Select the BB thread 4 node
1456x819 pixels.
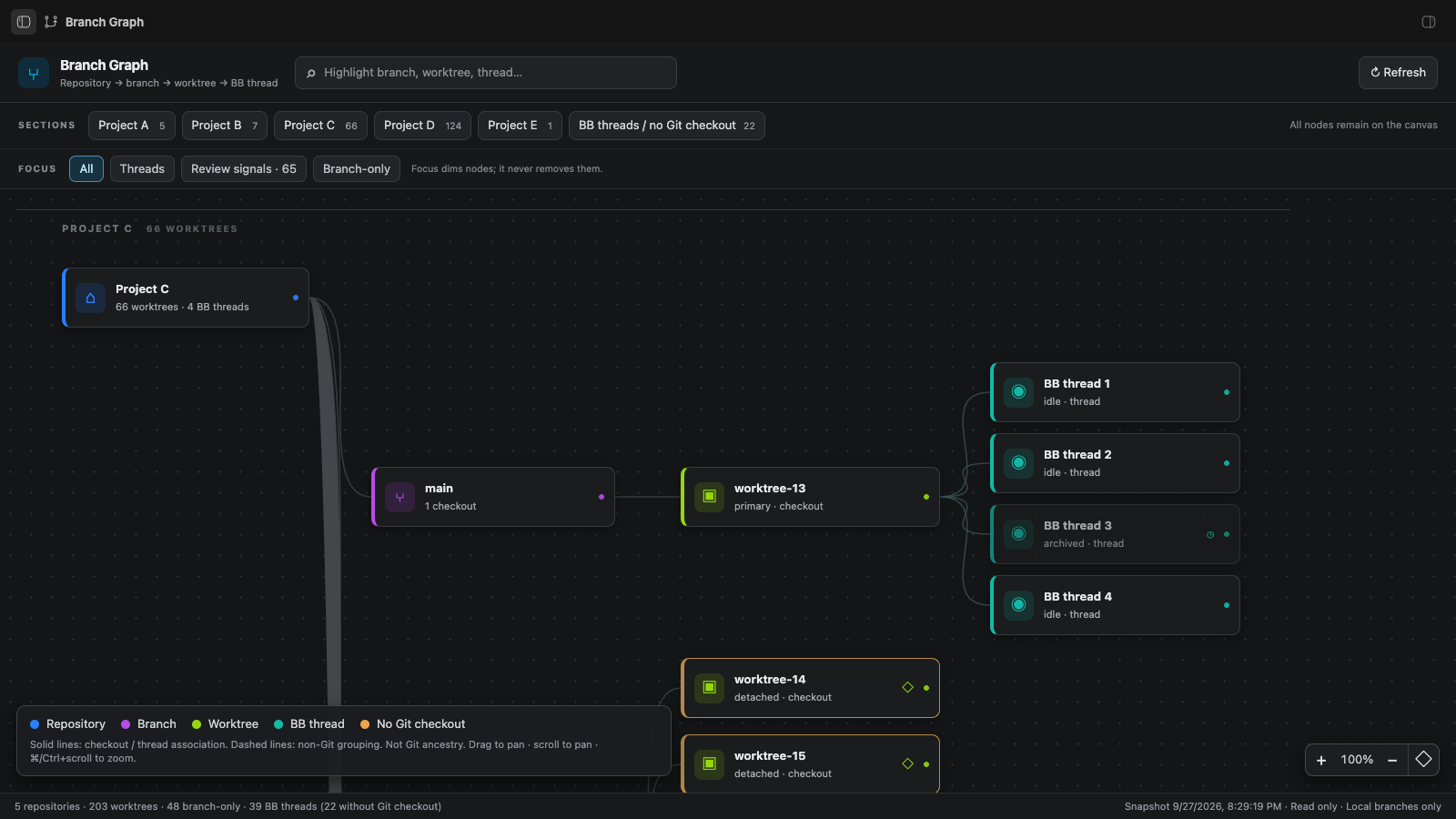tap(1115, 605)
